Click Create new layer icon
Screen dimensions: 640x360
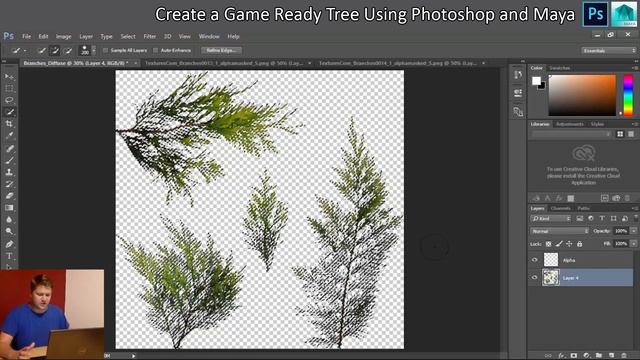point(611,356)
